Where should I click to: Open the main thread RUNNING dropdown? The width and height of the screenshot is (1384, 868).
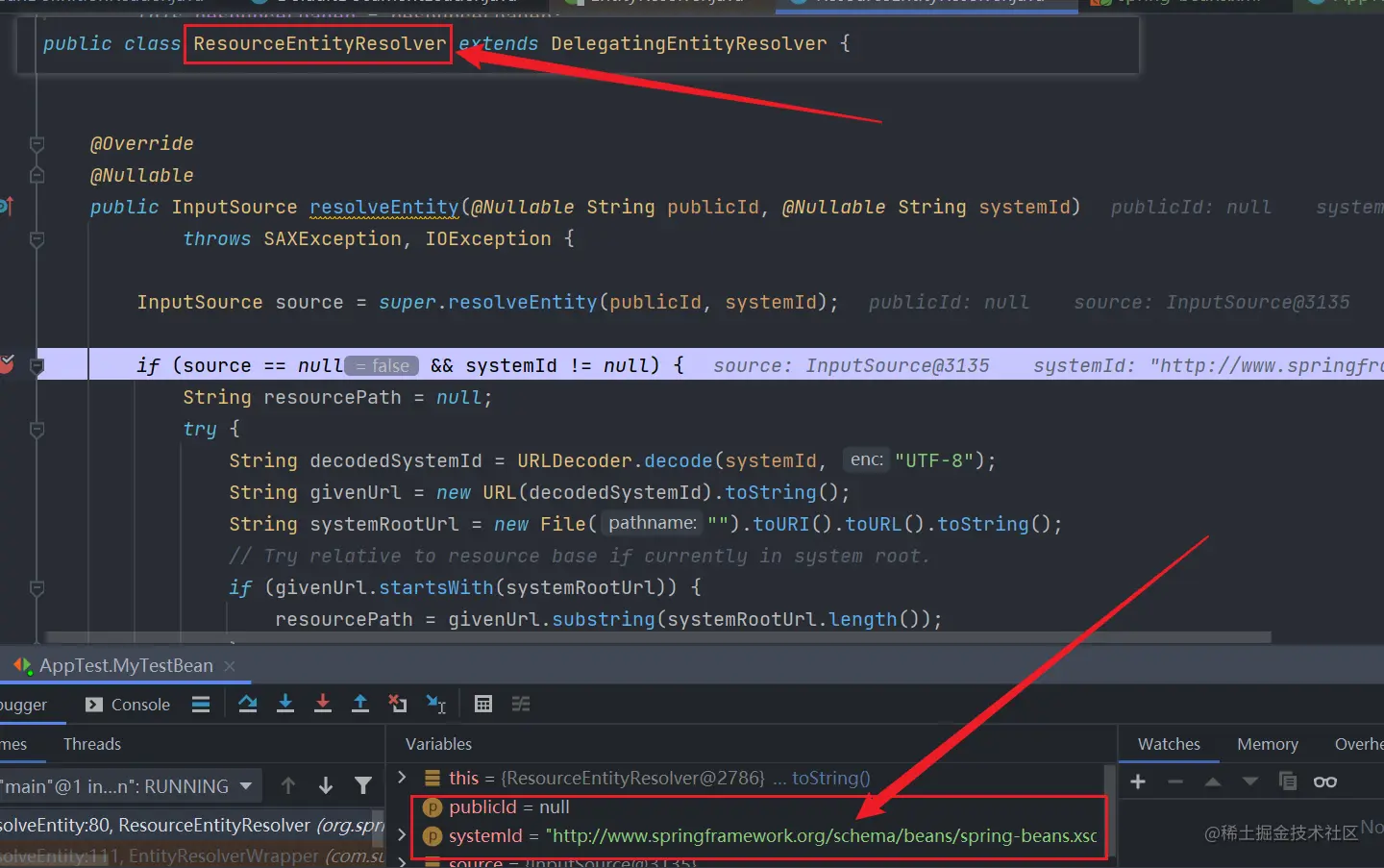[x=246, y=786]
